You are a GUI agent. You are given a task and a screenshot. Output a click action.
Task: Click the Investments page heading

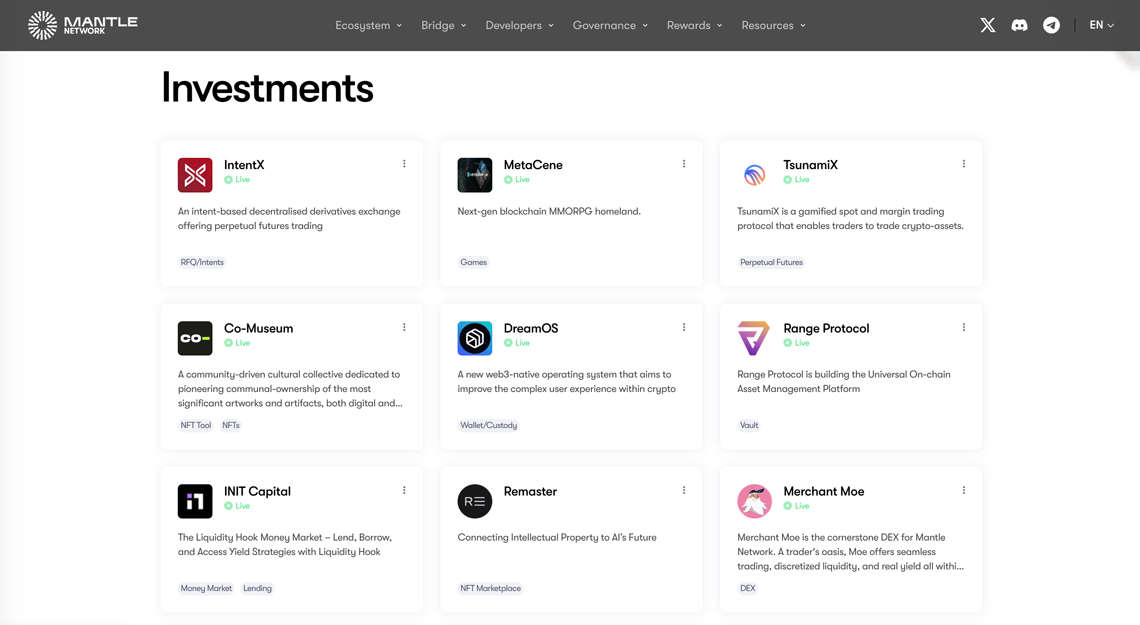[x=267, y=88]
